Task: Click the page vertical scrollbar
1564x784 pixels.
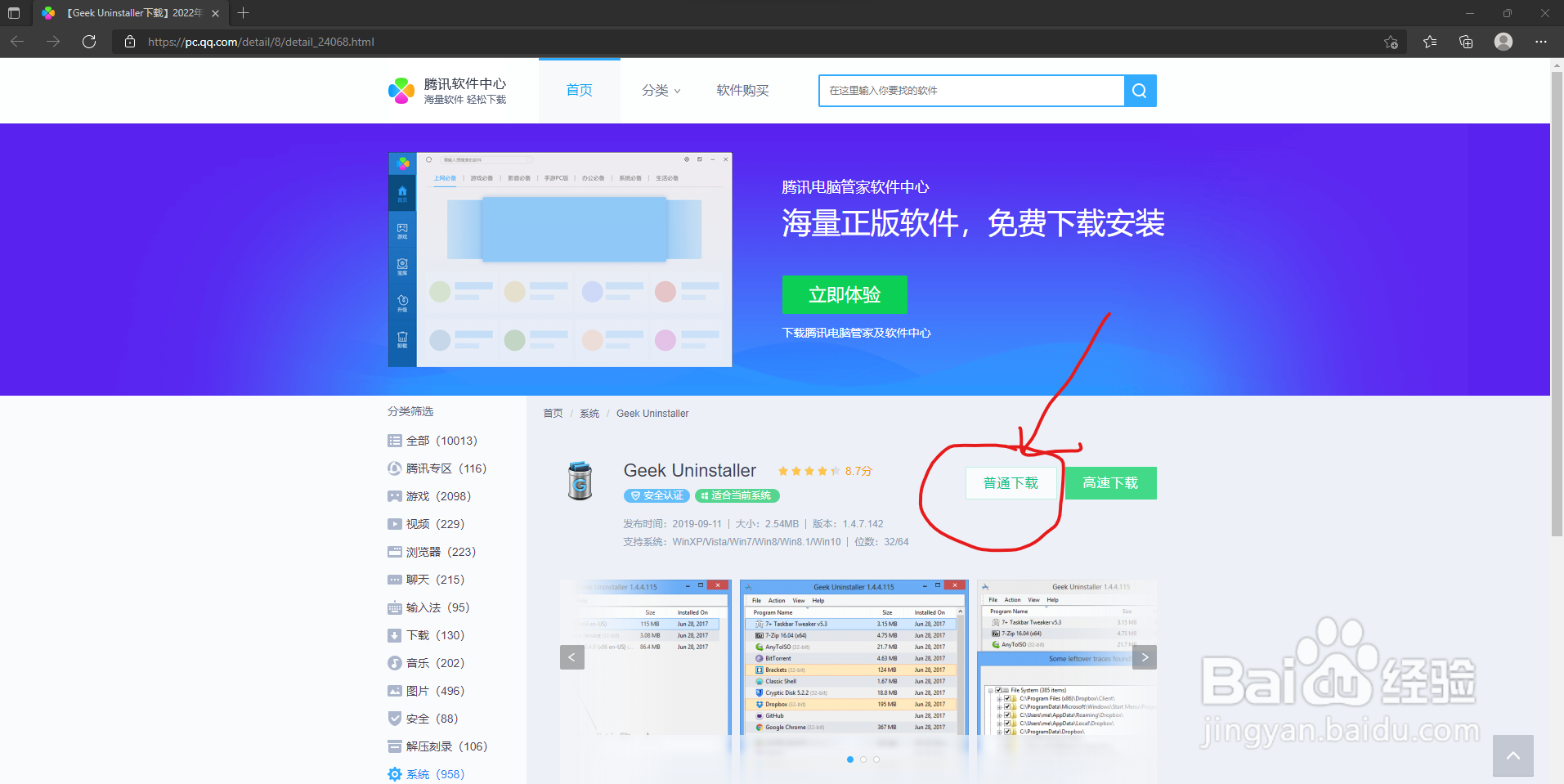Action: [x=1557, y=302]
